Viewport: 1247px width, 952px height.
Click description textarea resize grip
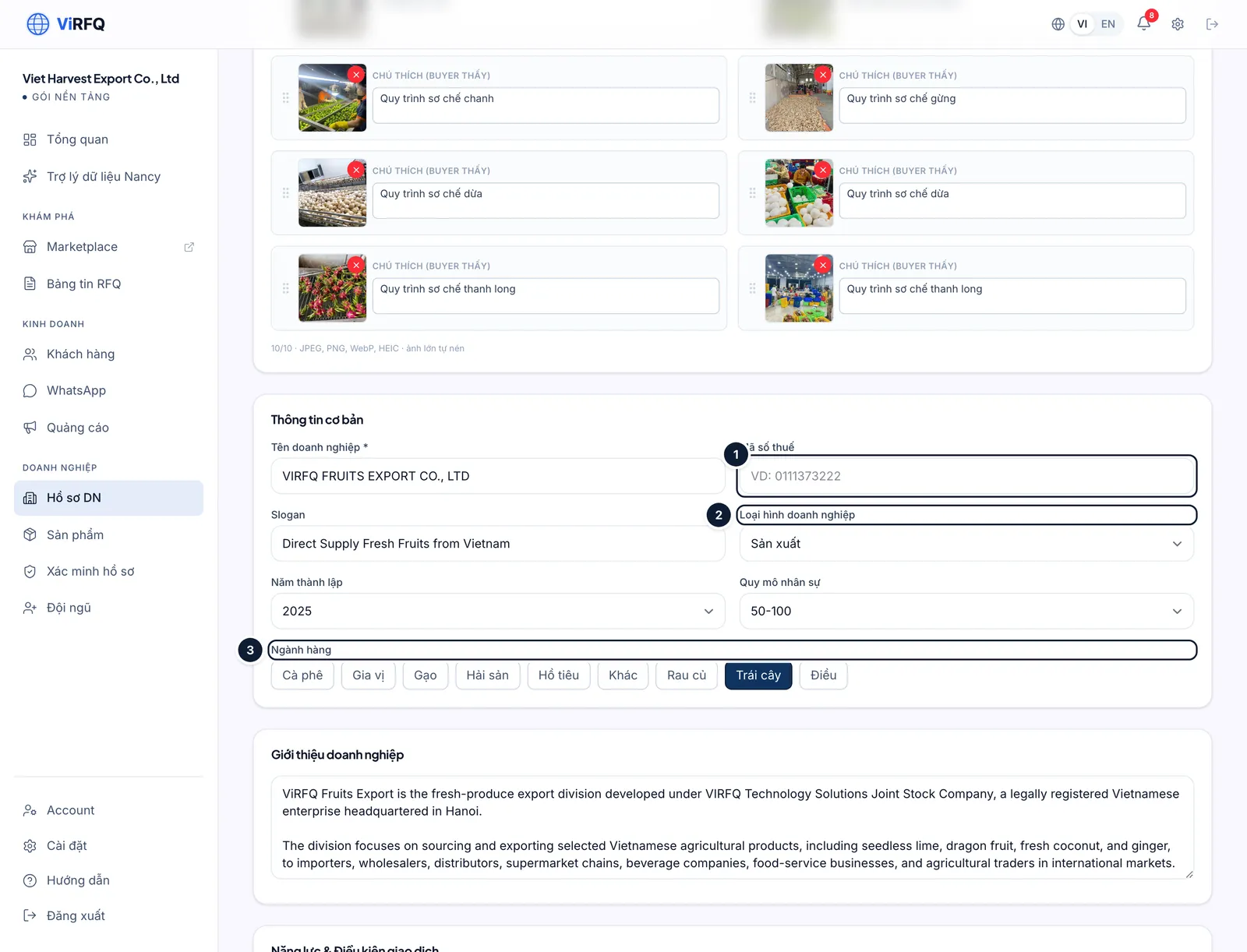[1189, 874]
